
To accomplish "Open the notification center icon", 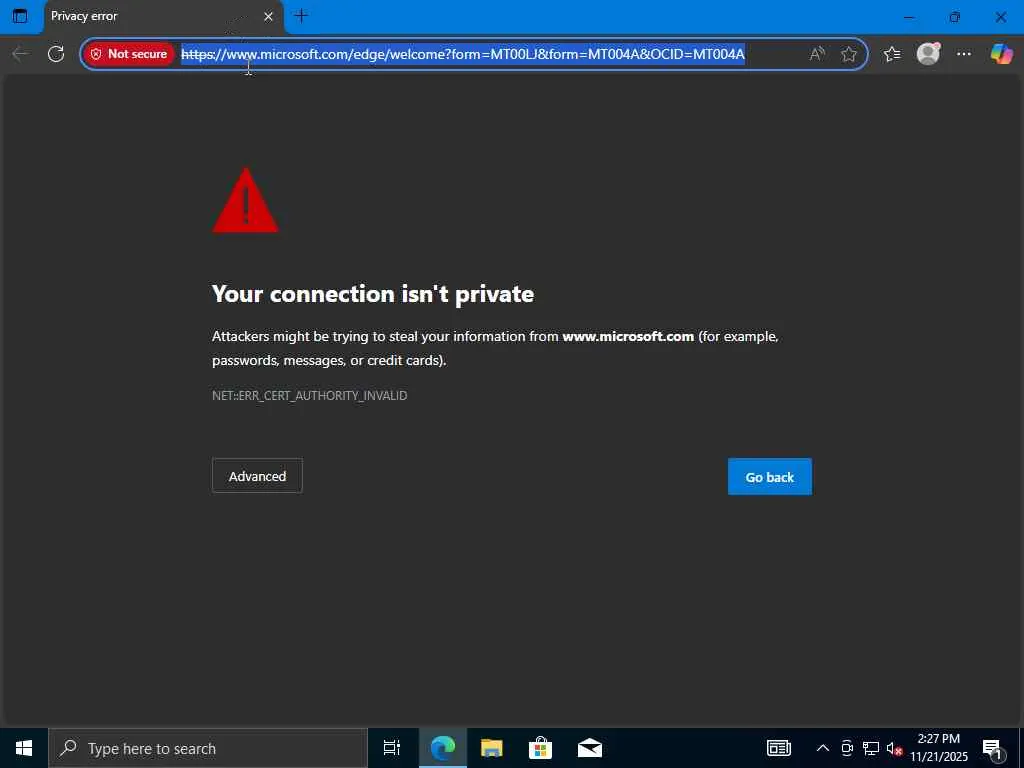I will pos(992,749).
